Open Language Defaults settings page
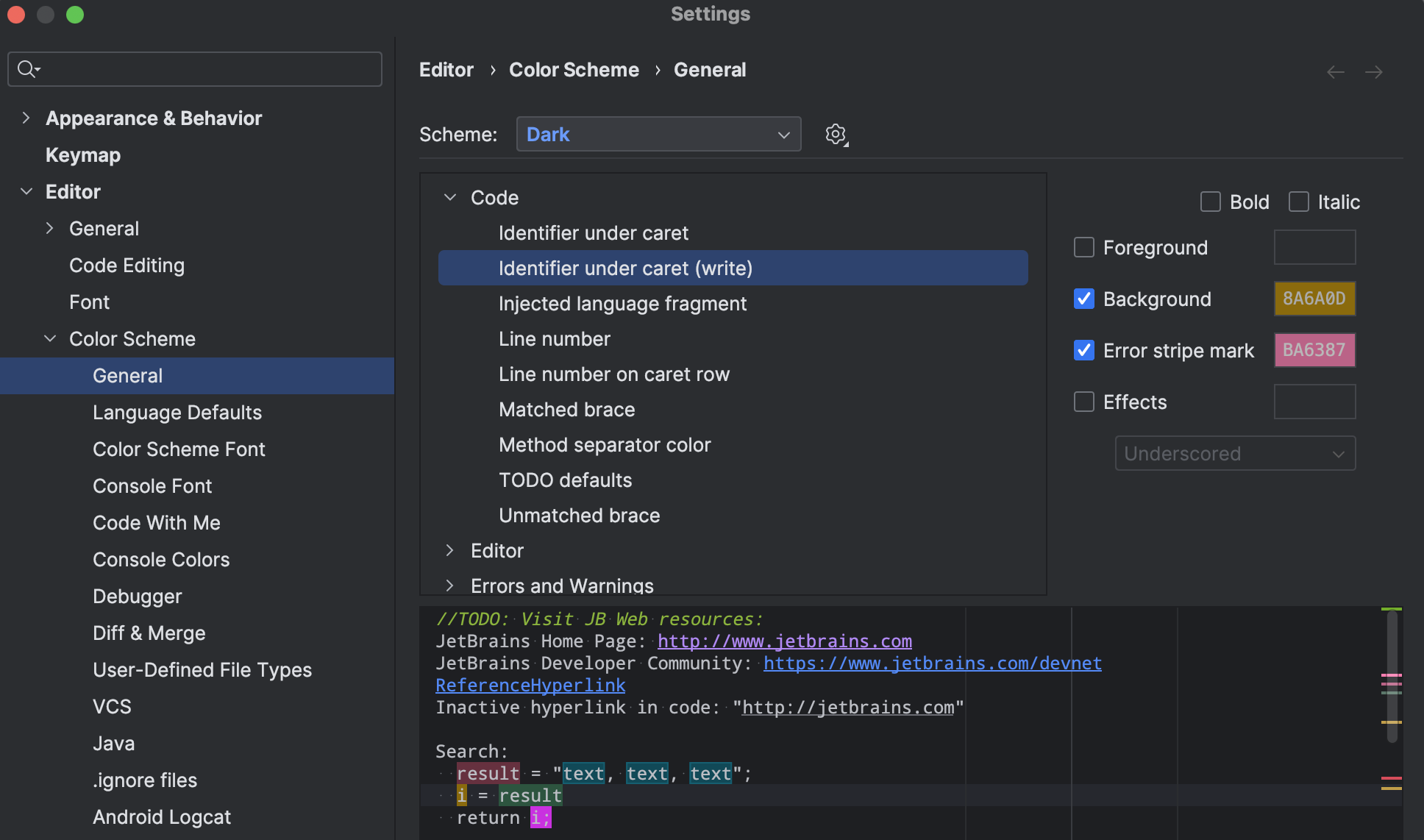This screenshot has width=1424, height=840. pyautogui.click(x=177, y=412)
